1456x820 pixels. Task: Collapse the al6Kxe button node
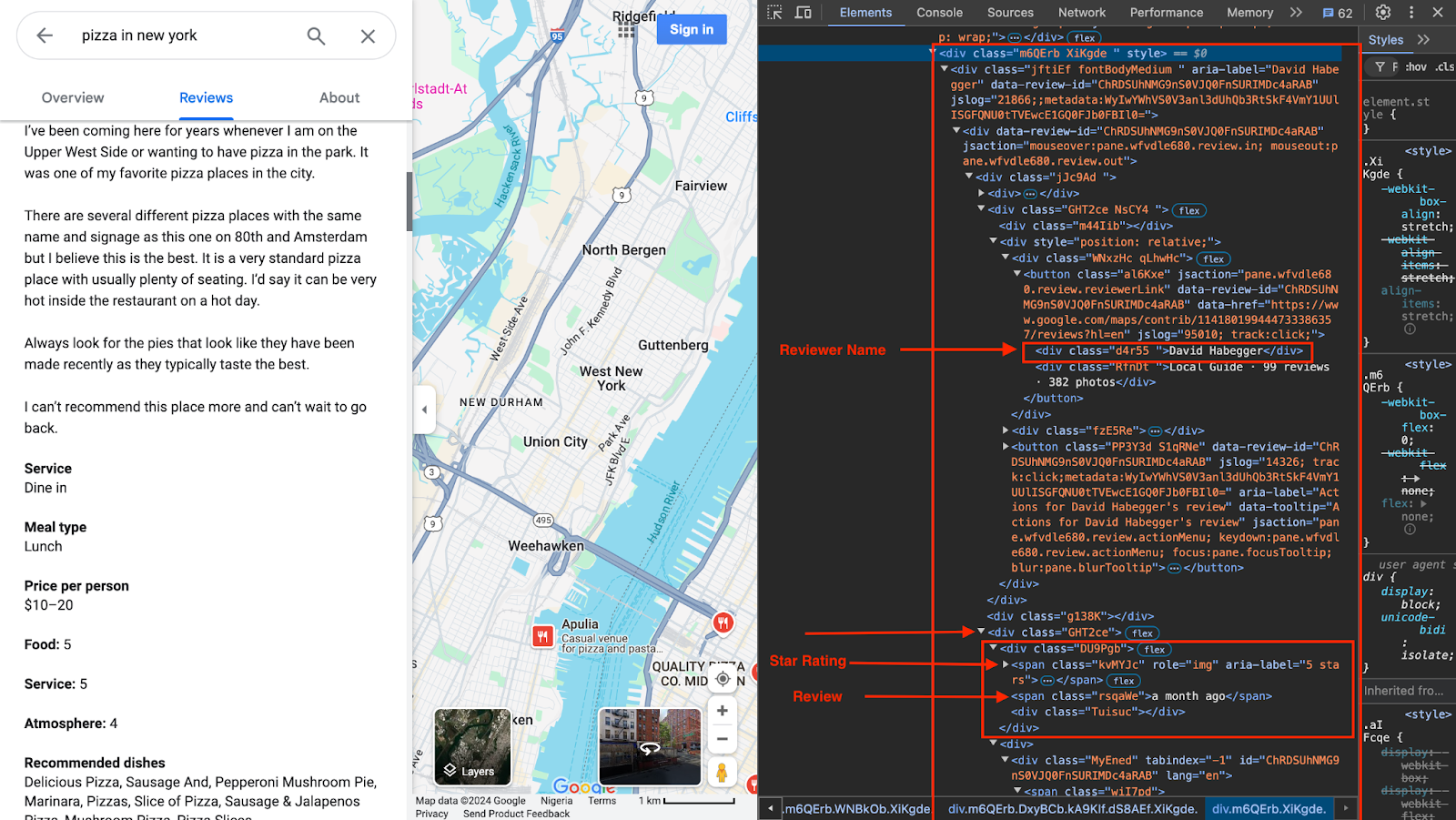point(1016,274)
